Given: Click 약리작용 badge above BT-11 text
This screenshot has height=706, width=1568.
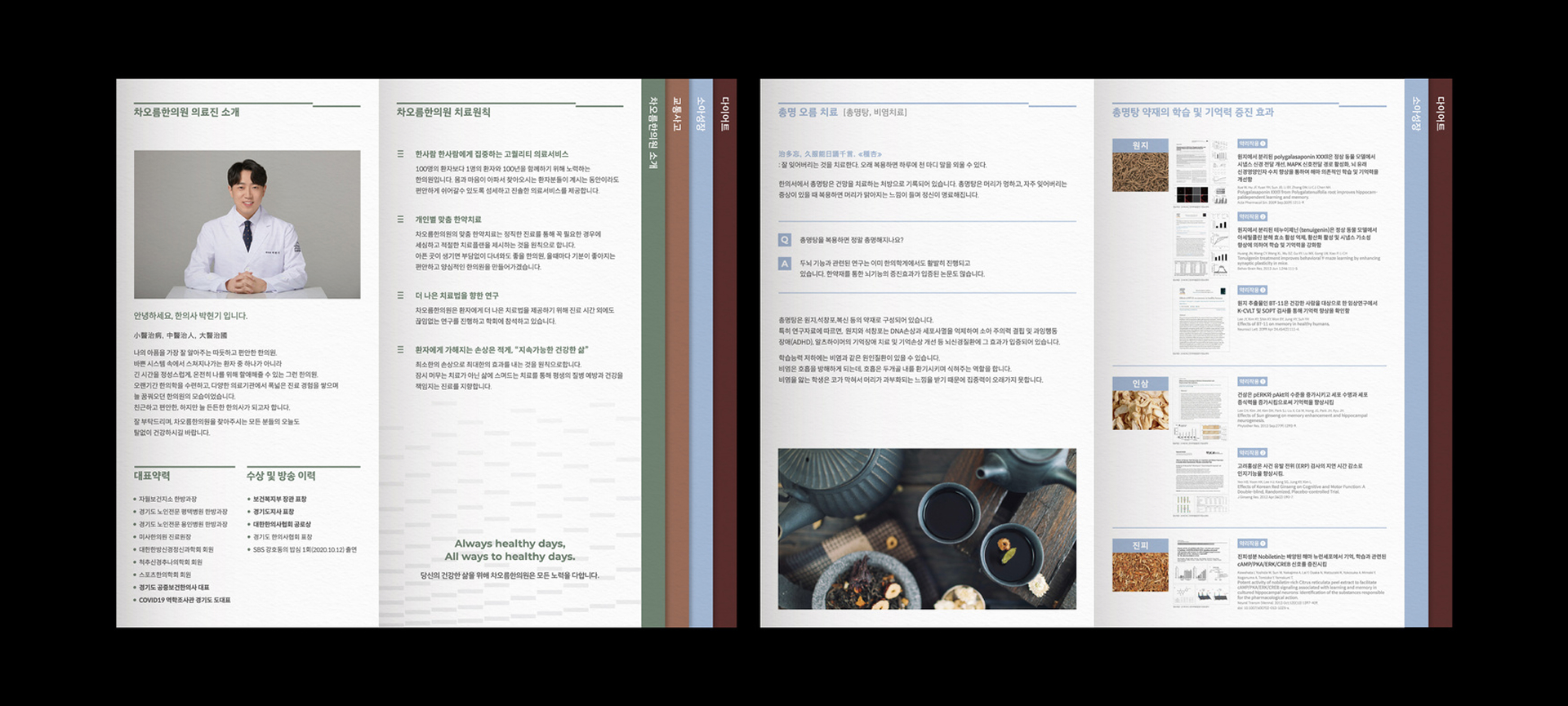Looking at the screenshot, I should pyautogui.click(x=1252, y=291).
